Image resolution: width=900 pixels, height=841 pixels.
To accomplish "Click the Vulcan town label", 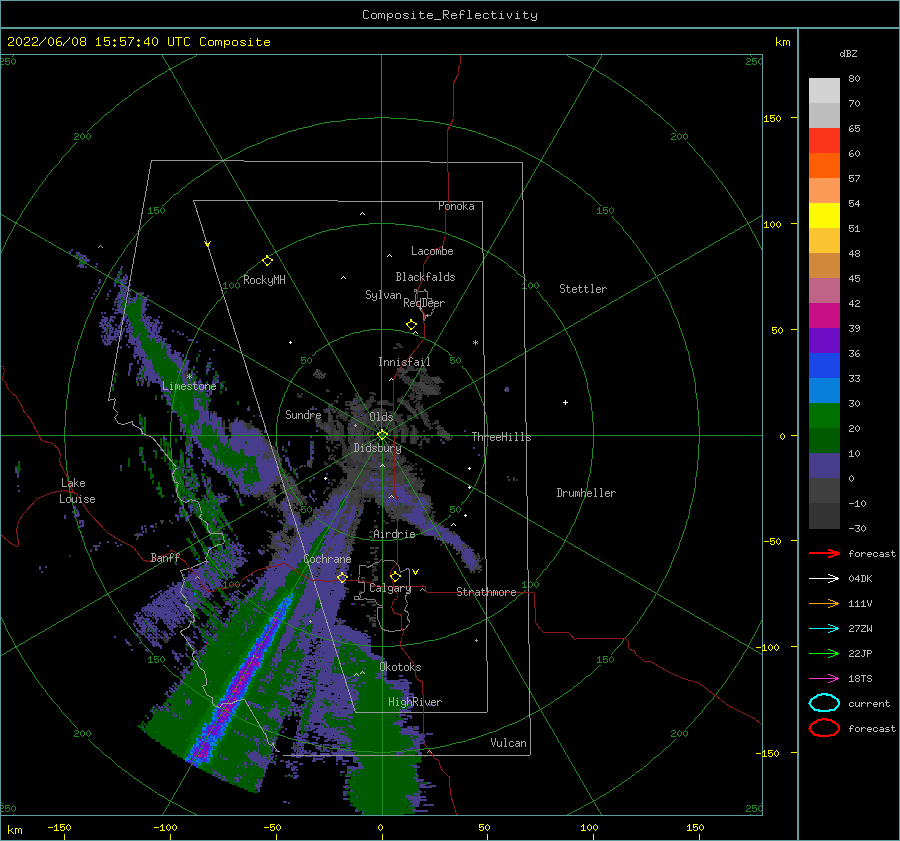I will click(509, 743).
